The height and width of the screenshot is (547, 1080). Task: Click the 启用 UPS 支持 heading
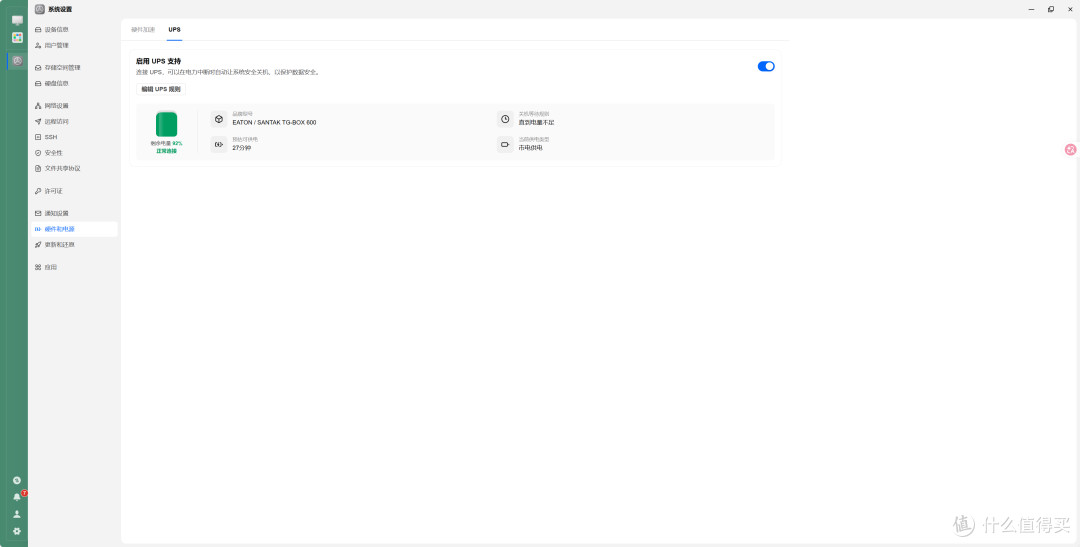pyautogui.click(x=158, y=61)
